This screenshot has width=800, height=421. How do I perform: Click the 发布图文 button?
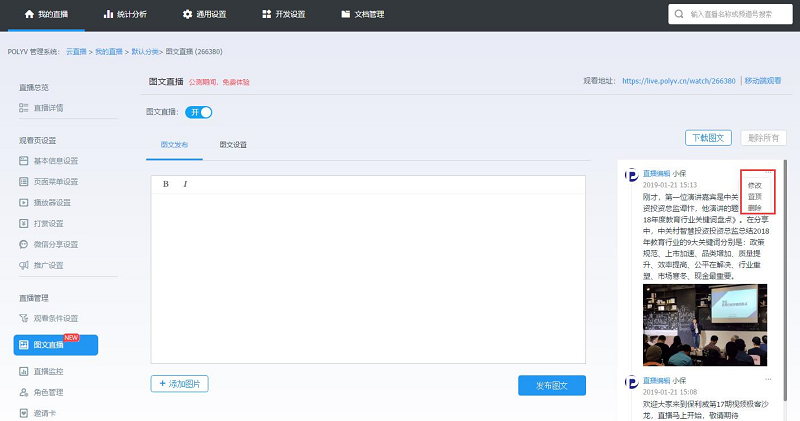[552, 385]
